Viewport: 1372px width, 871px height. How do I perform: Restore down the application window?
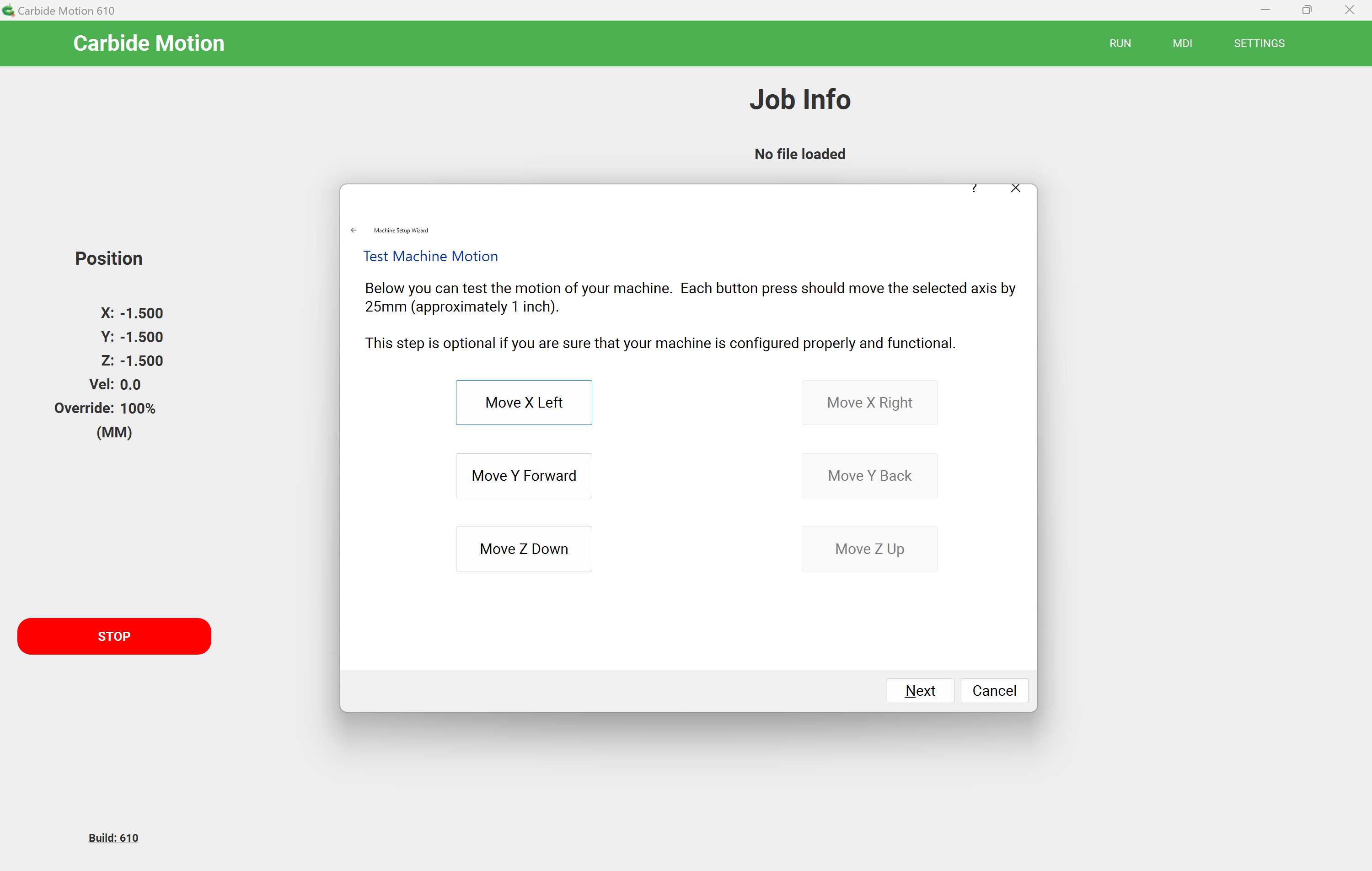[1307, 10]
